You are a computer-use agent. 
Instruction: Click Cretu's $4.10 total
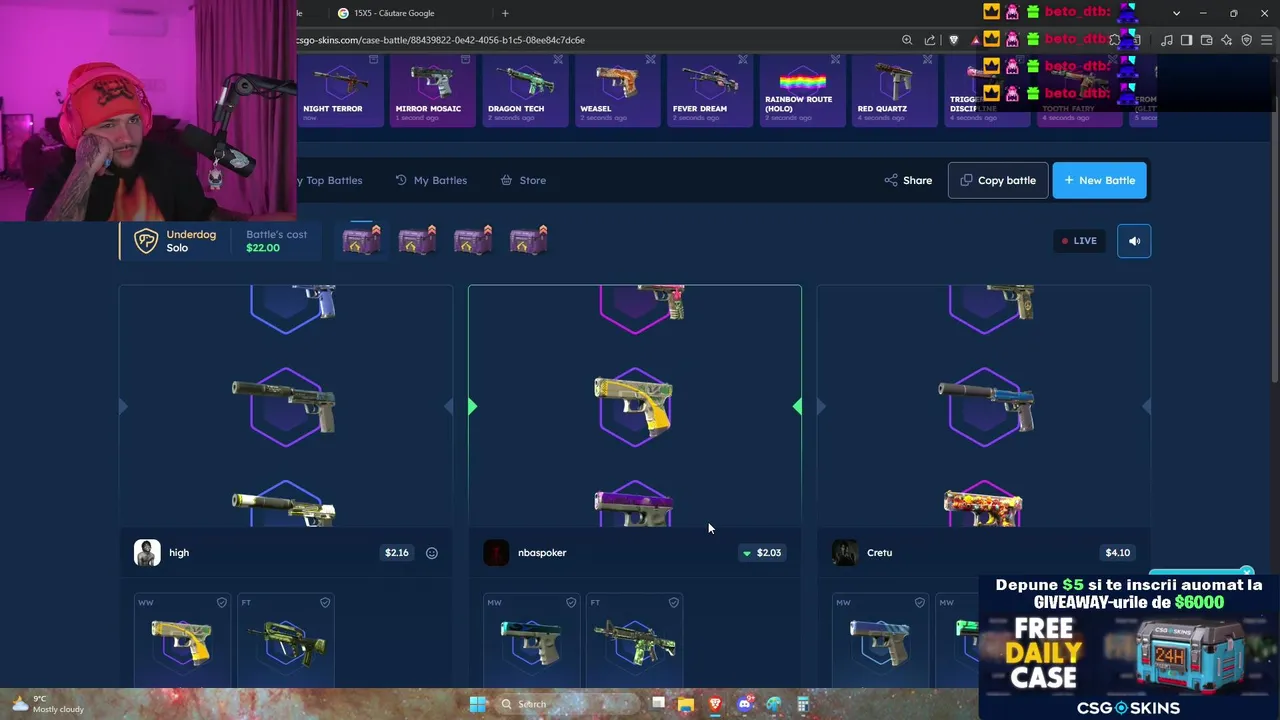(x=1117, y=553)
